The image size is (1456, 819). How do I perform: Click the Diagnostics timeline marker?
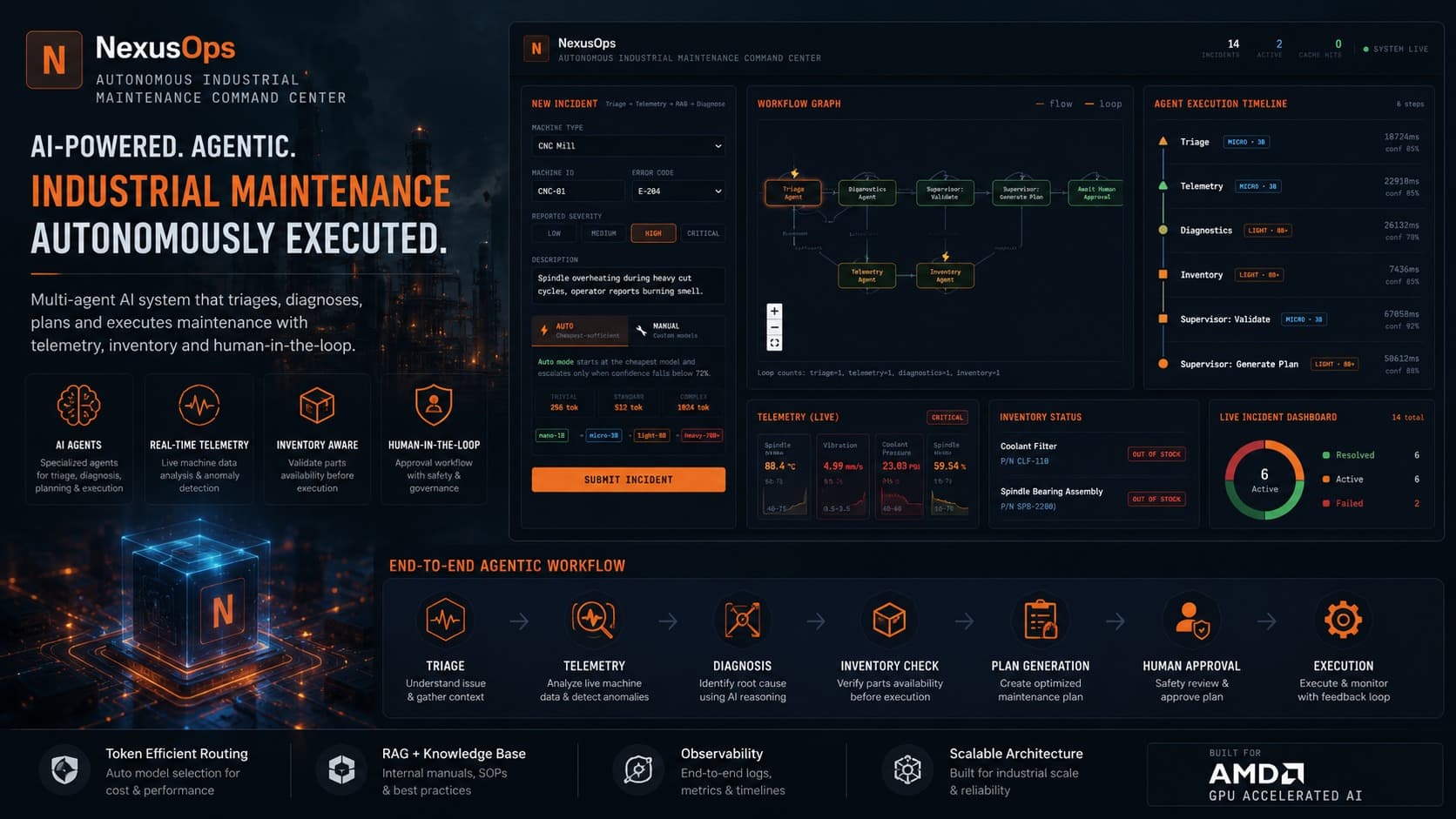(x=1163, y=230)
